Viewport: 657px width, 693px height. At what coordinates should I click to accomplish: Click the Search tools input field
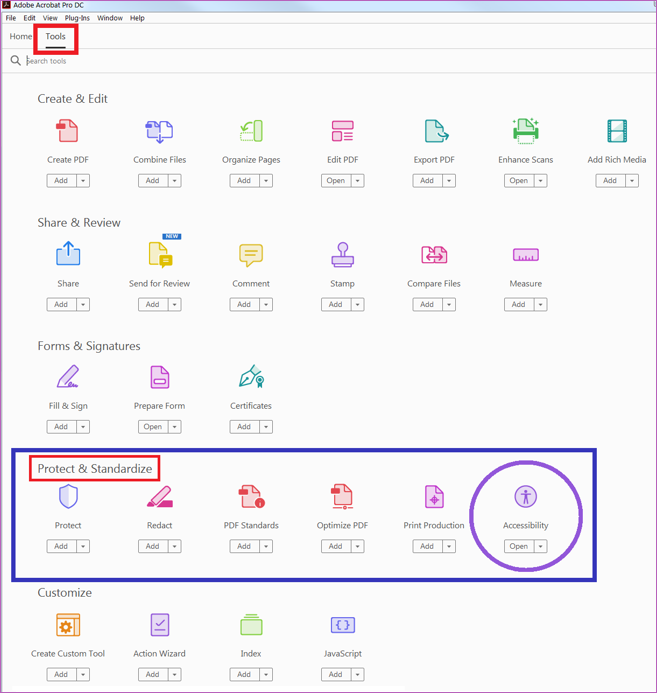point(200,61)
